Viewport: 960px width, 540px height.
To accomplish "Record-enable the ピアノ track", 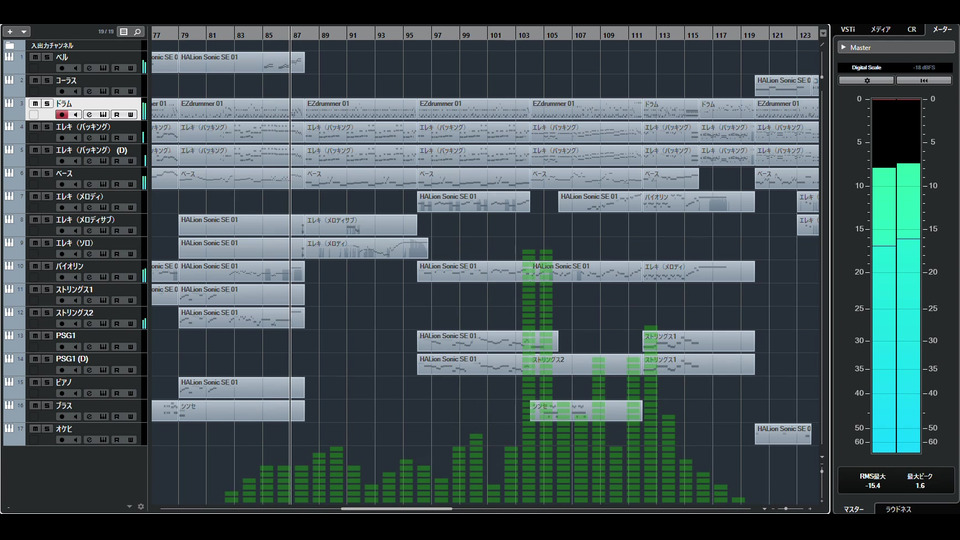I will [62, 393].
